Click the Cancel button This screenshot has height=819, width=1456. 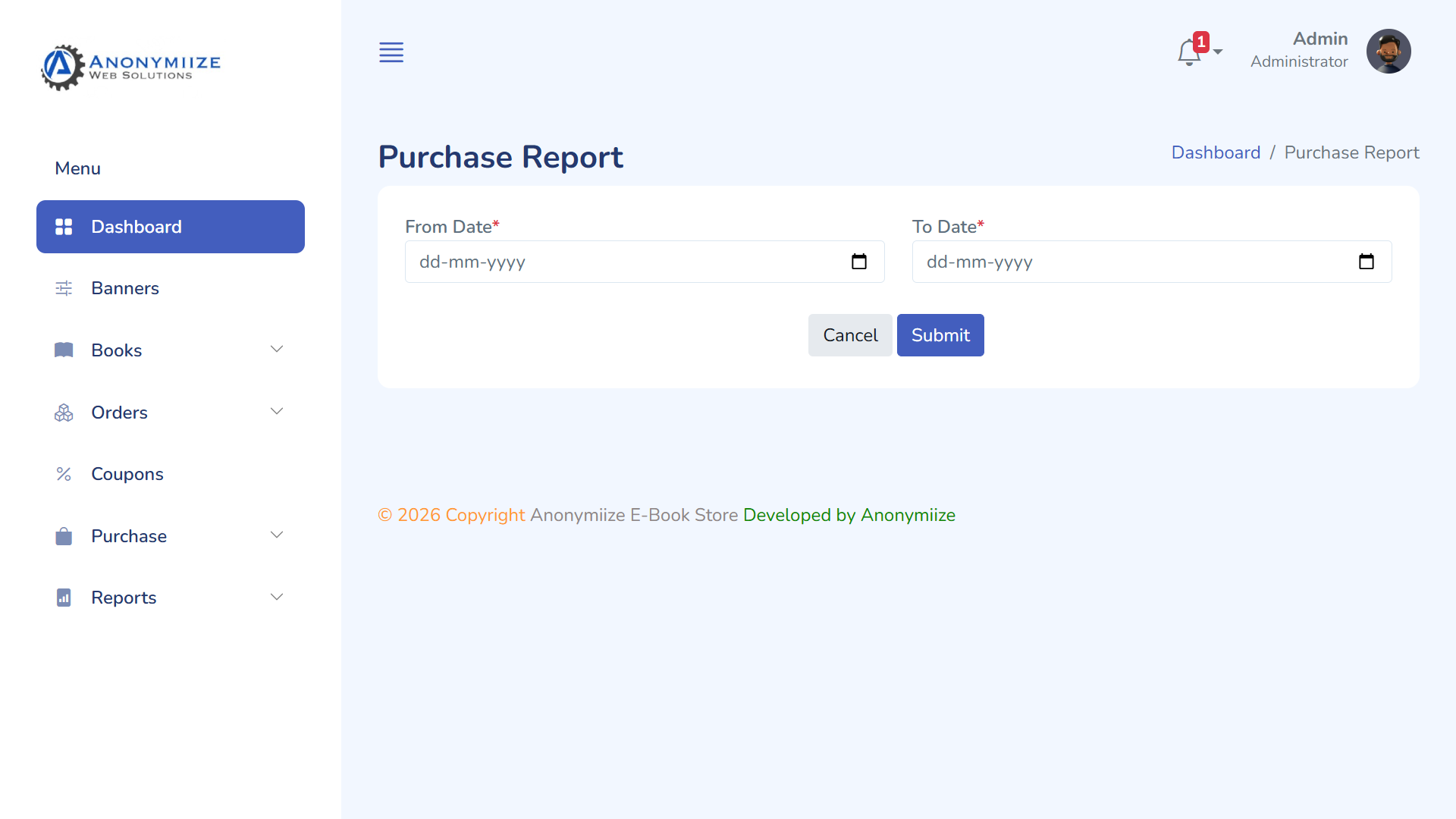[850, 335]
